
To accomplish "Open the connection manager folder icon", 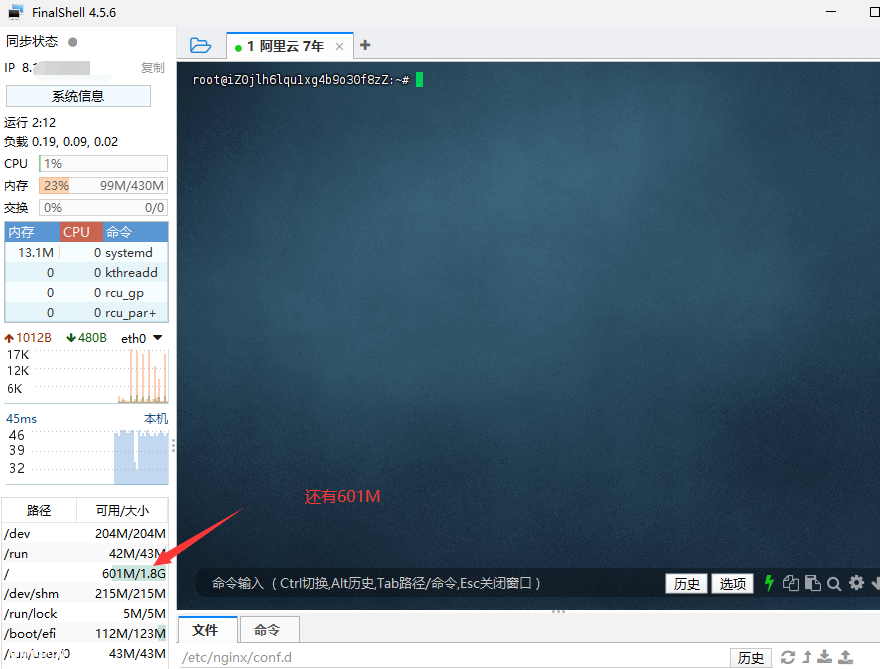I will click(x=200, y=45).
